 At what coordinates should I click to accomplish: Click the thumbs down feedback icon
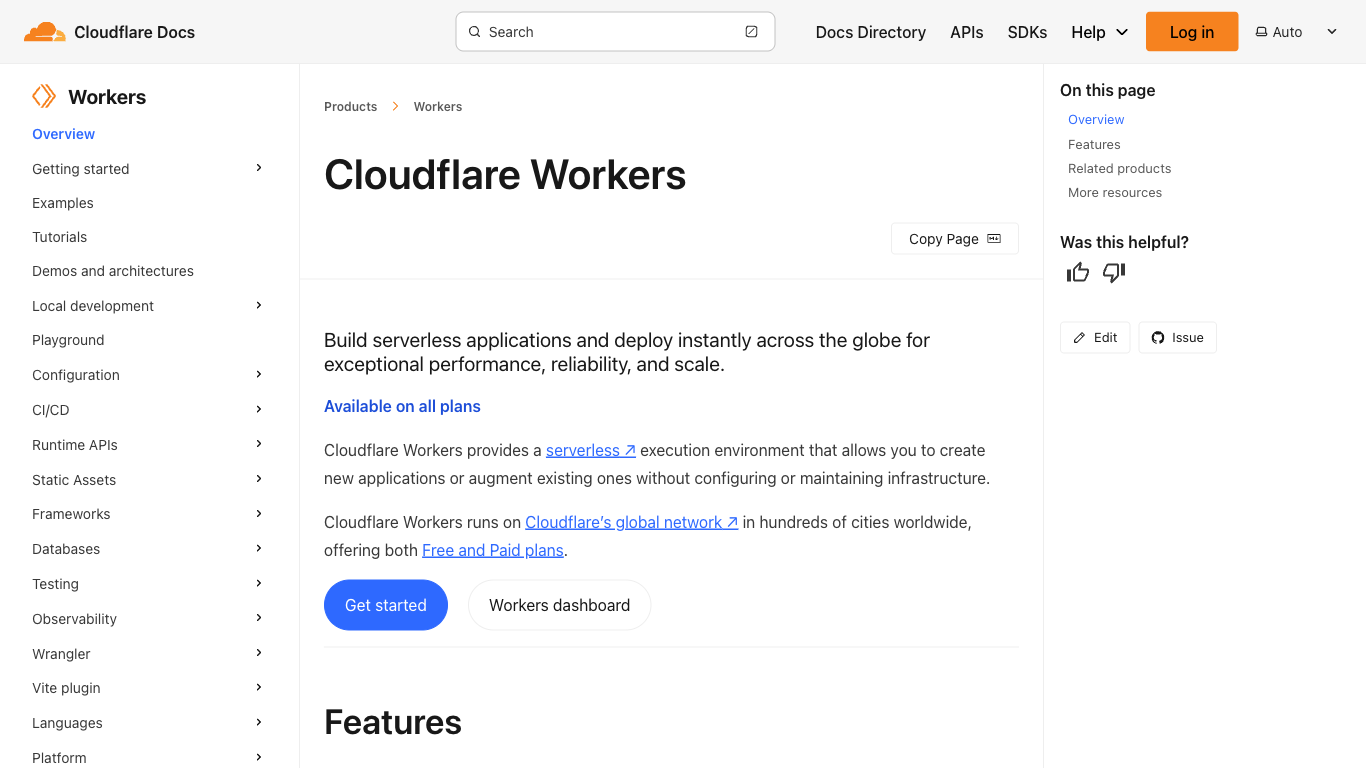click(x=1114, y=272)
